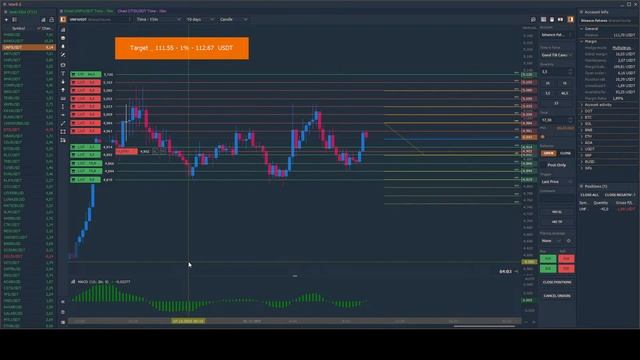Select the diagonal trend line tool
This screenshot has width=640, height=360.
pos(63,123)
